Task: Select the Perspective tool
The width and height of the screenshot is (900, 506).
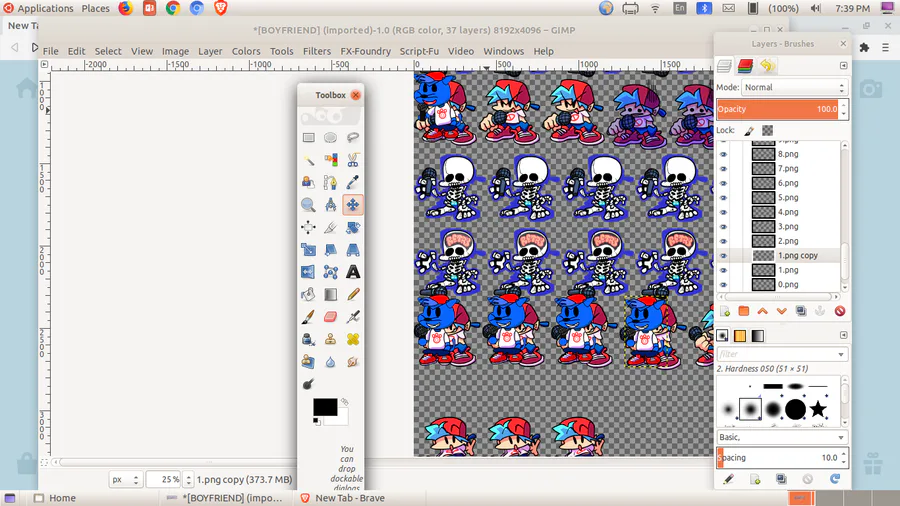Action: [x=352, y=250]
